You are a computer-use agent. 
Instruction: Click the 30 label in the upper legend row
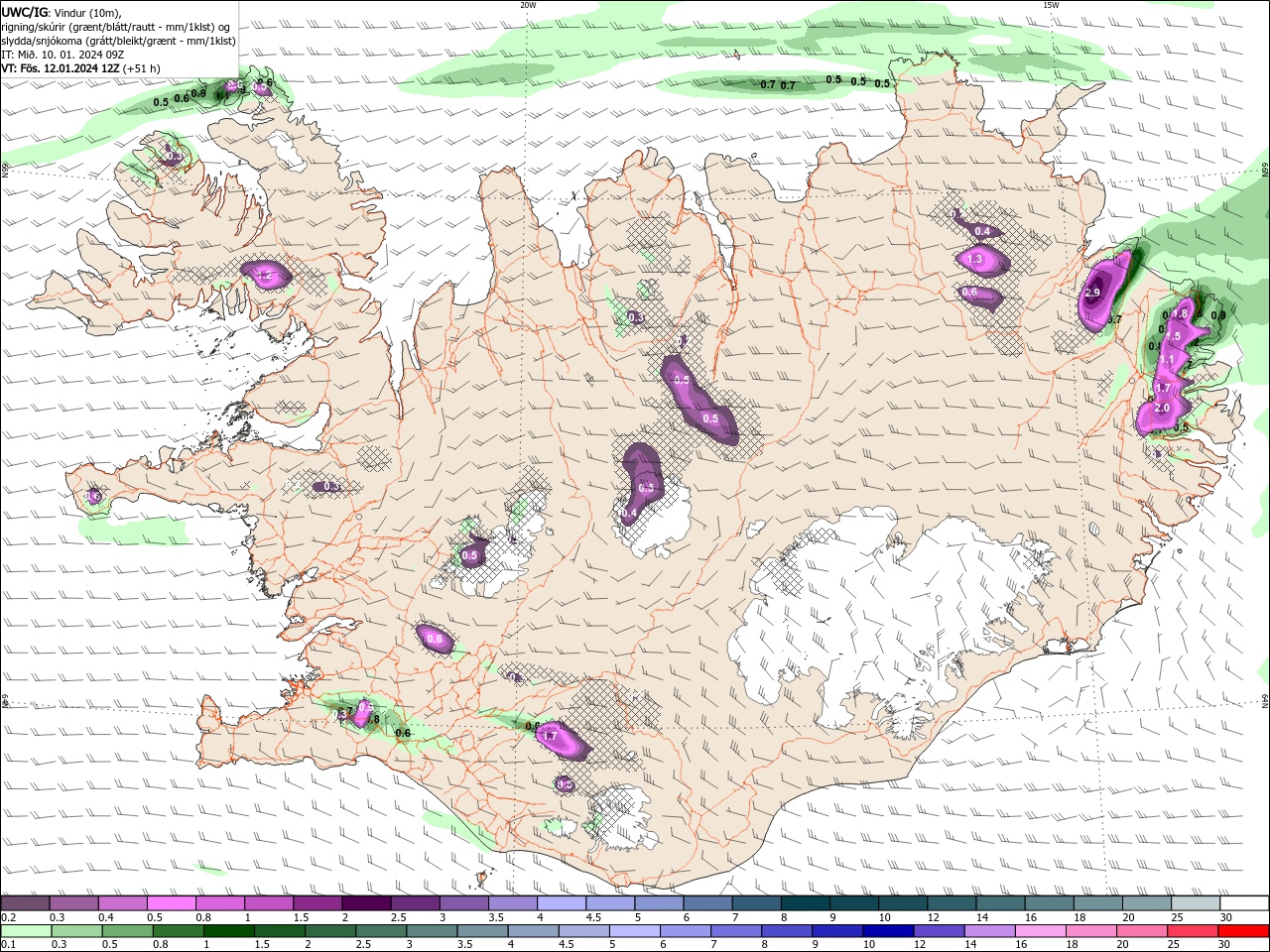tap(1226, 917)
